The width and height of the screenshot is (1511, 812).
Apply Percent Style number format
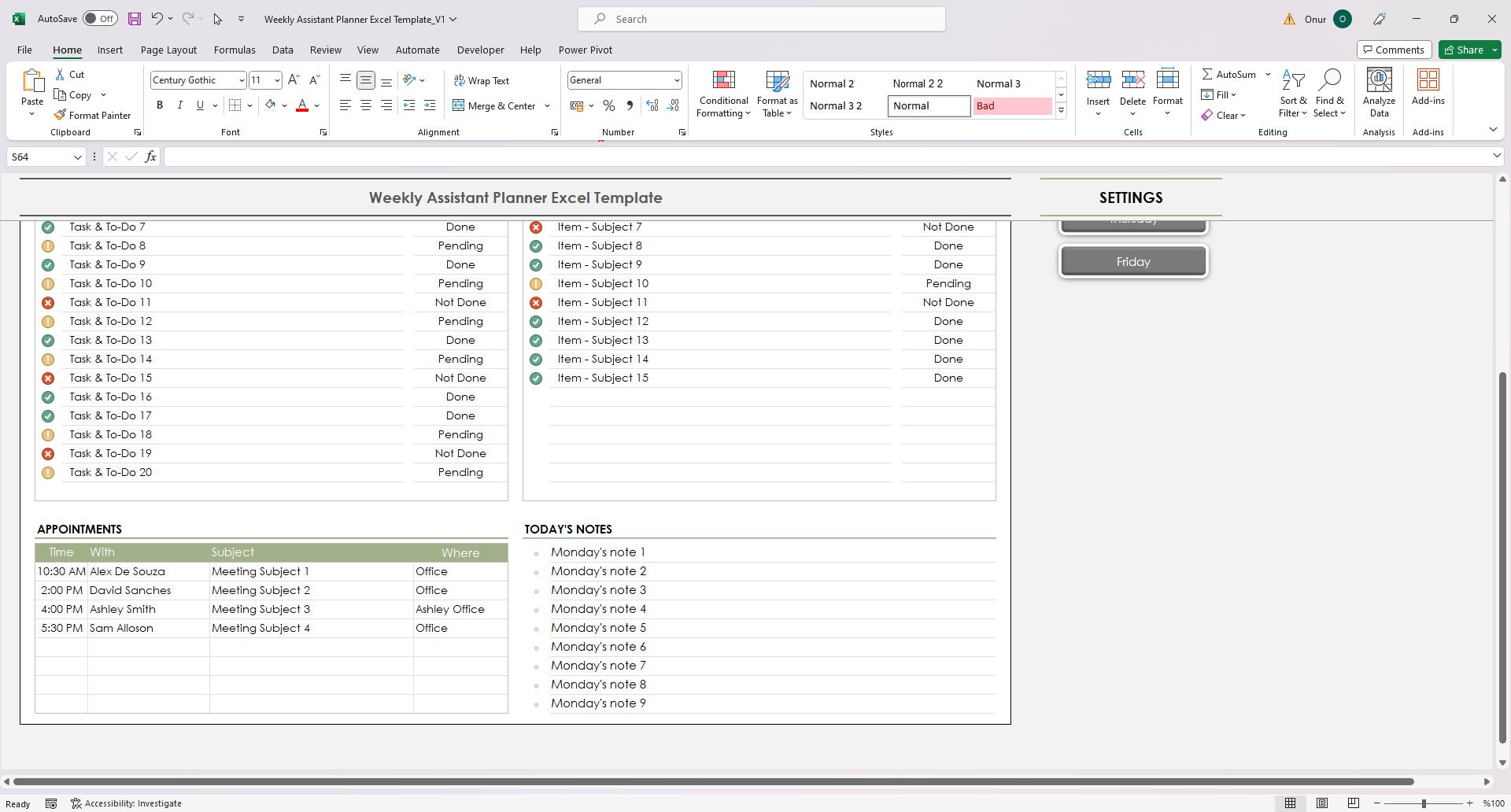pyautogui.click(x=608, y=105)
